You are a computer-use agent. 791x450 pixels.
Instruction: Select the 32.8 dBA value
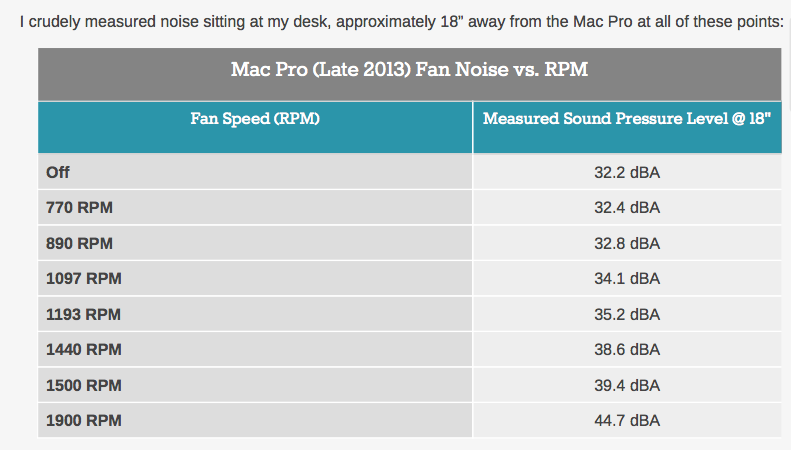pos(627,244)
